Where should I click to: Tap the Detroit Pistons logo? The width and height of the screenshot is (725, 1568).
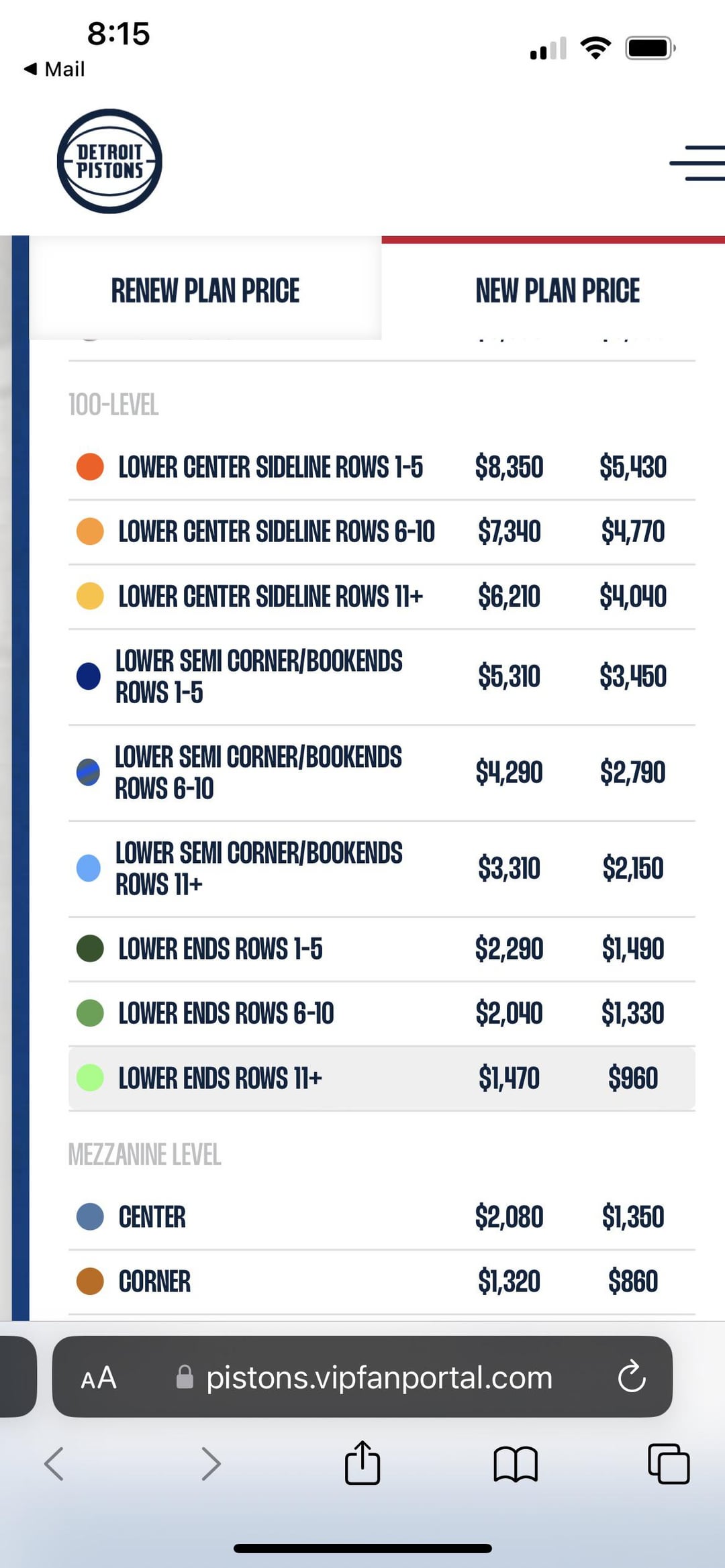(x=109, y=162)
